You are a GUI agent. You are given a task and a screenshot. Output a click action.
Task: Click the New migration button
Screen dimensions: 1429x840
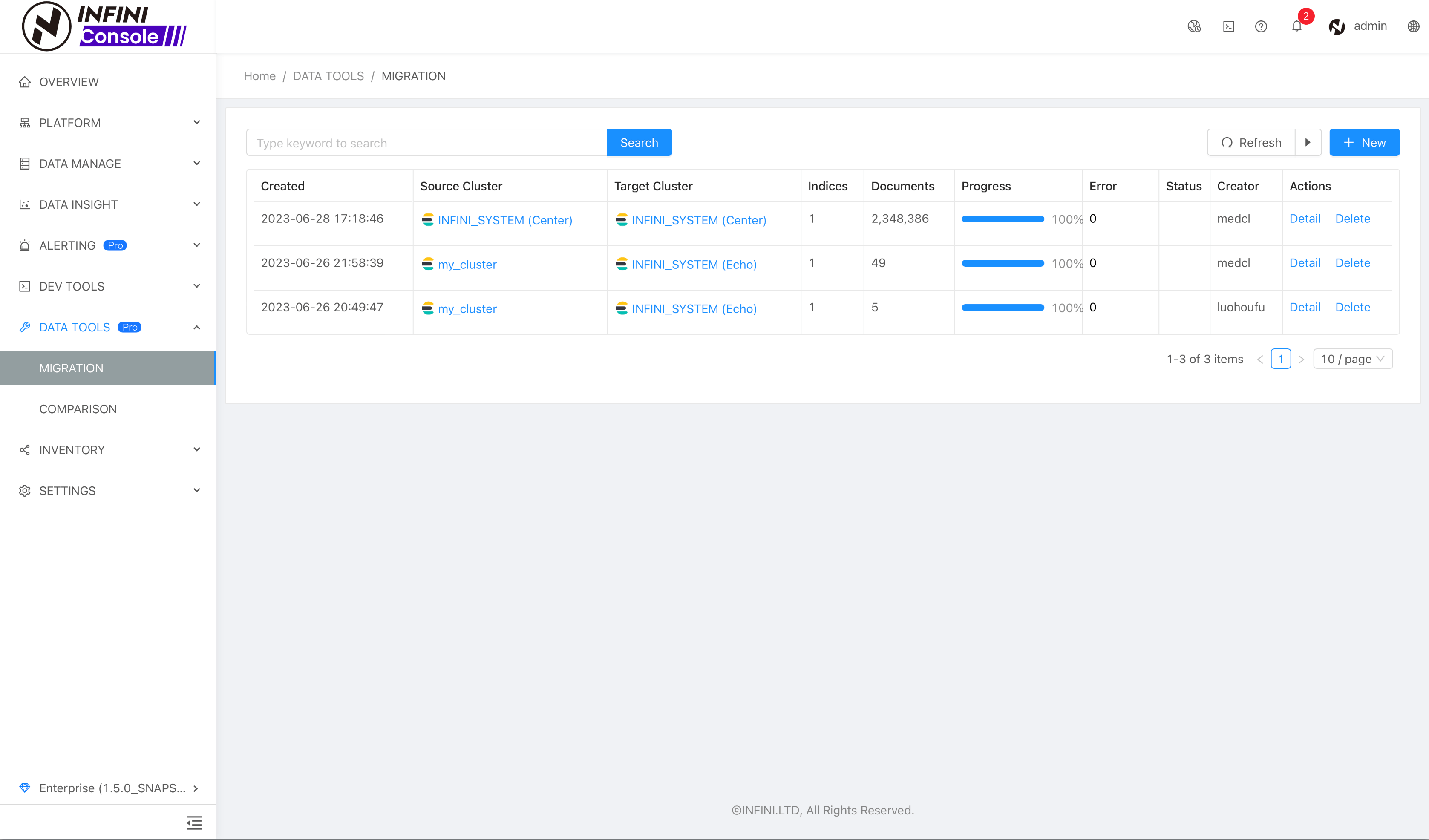click(x=1364, y=142)
